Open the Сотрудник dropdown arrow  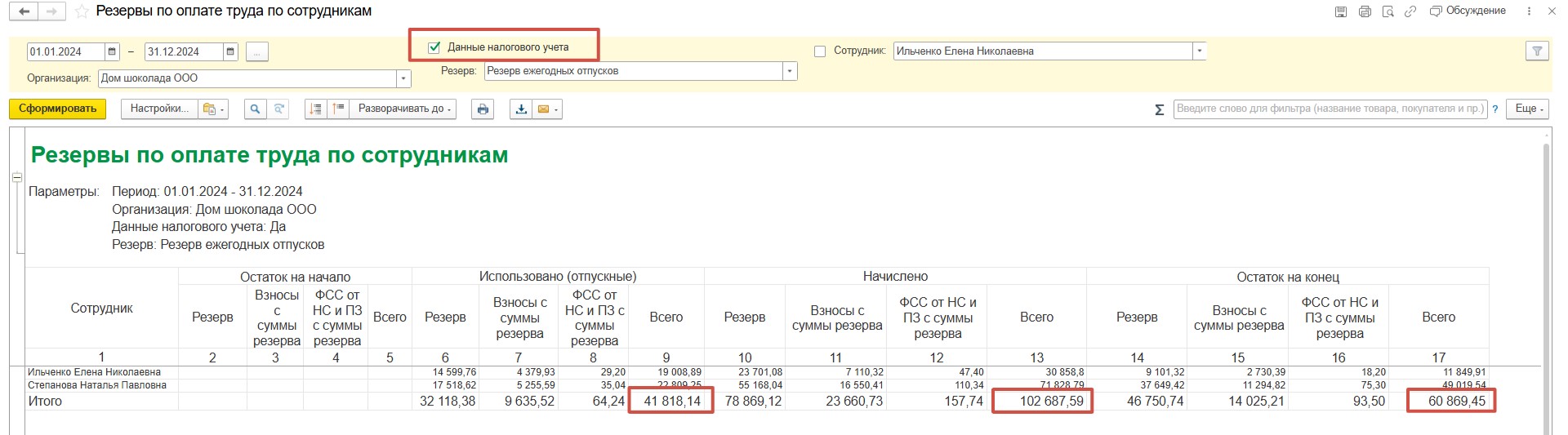tap(1199, 51)
